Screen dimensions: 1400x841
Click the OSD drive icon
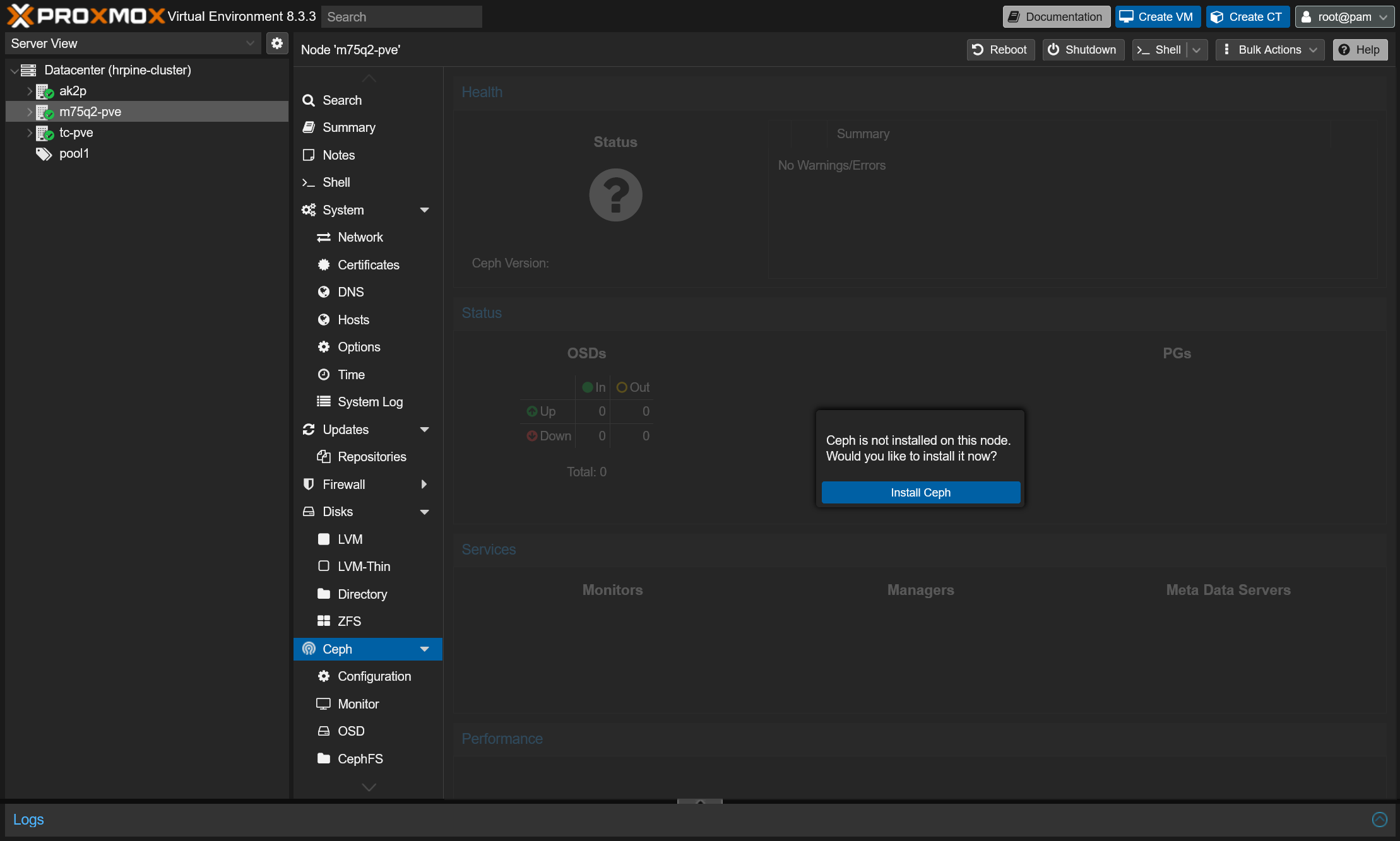pyautogui.click(x=324, y=731)
